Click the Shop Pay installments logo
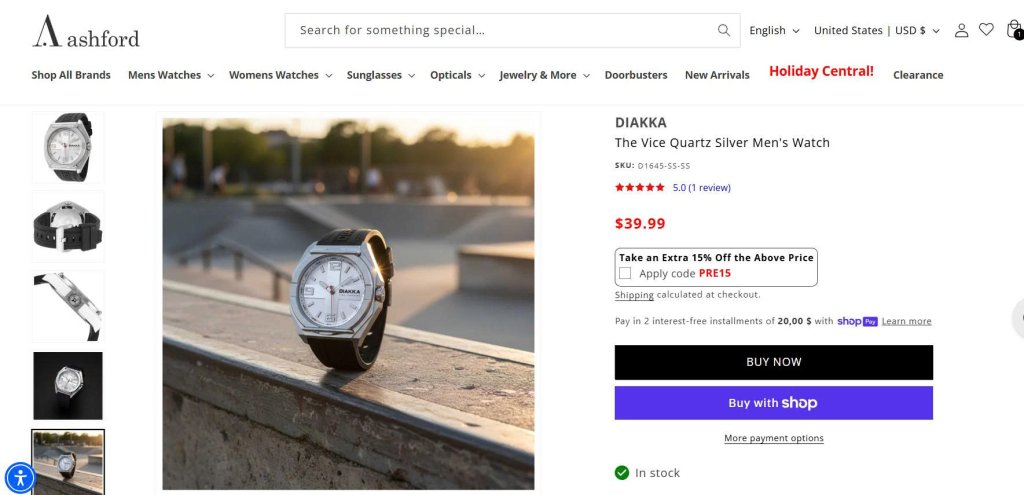The width and height of the screenshot is (1024, 495). click(857, 321)
